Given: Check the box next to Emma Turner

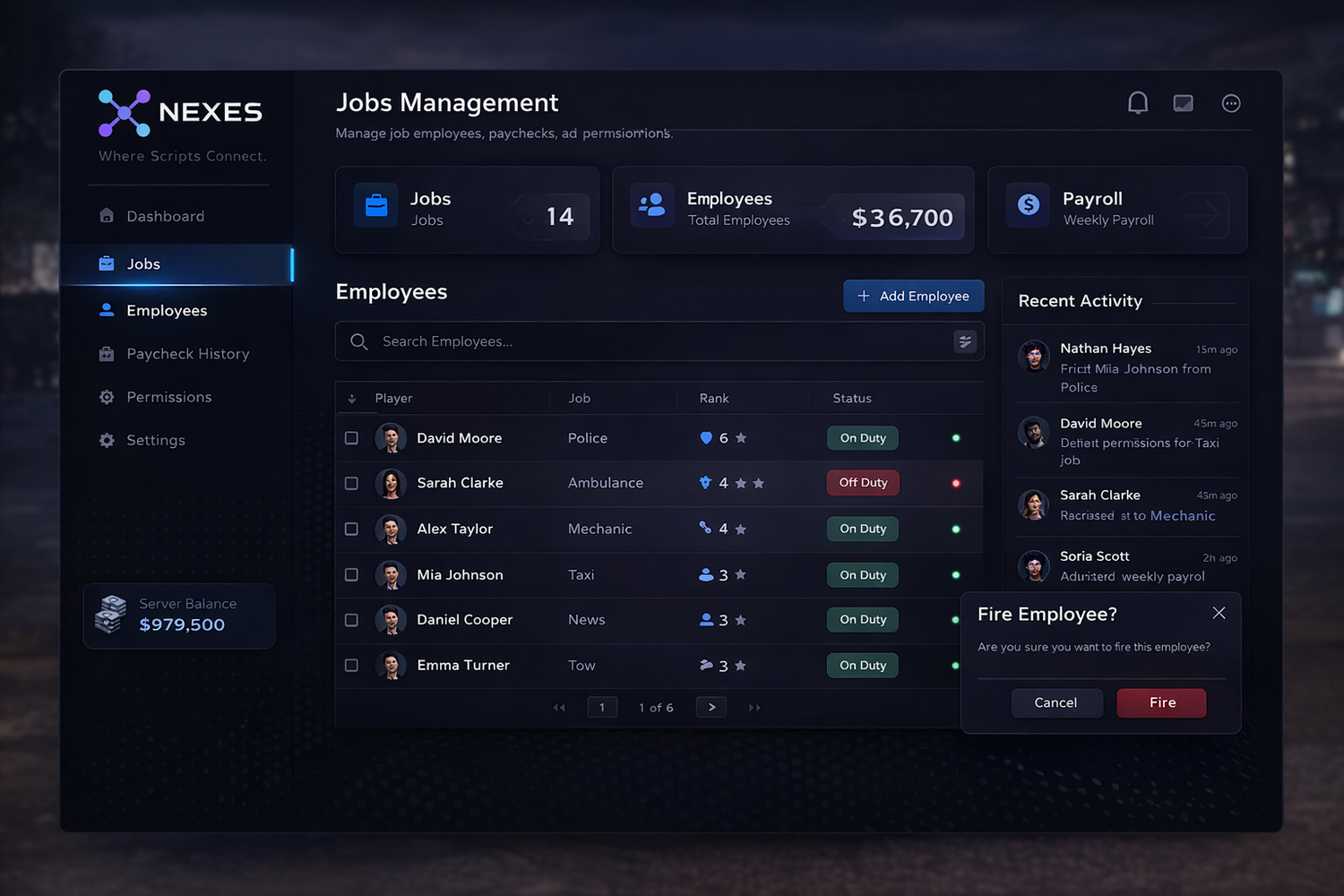Looking at the screenshot, I should pyautogui.click(x=351, y=665).
